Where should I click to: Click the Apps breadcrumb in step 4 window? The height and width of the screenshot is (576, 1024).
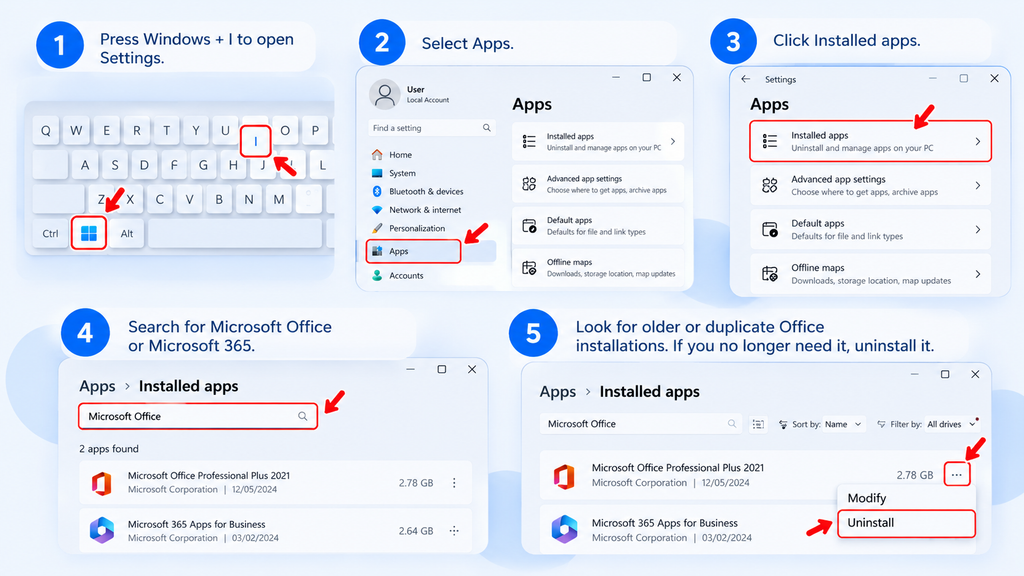(97, 387)
